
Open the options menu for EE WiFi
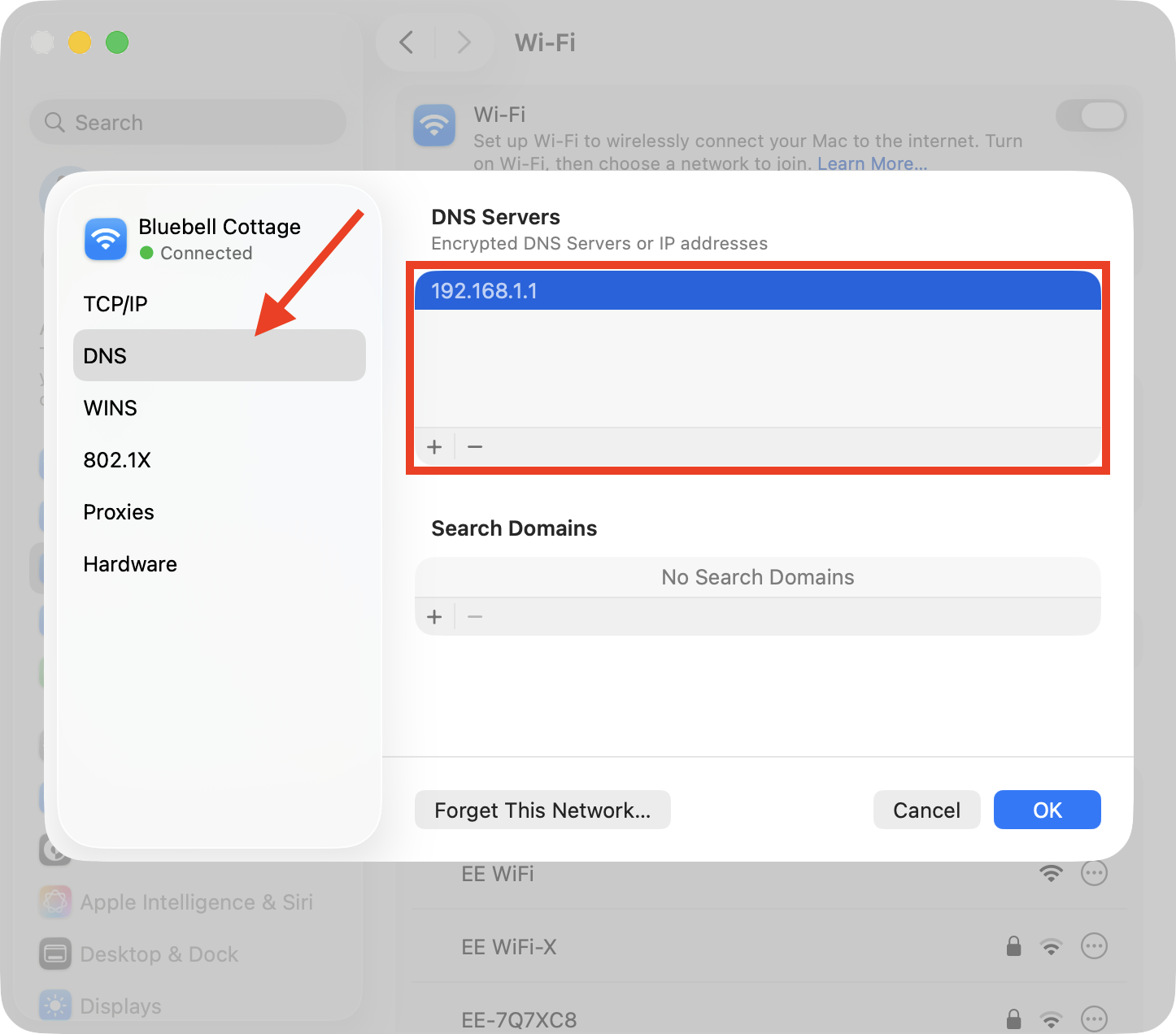(1094, 872)
